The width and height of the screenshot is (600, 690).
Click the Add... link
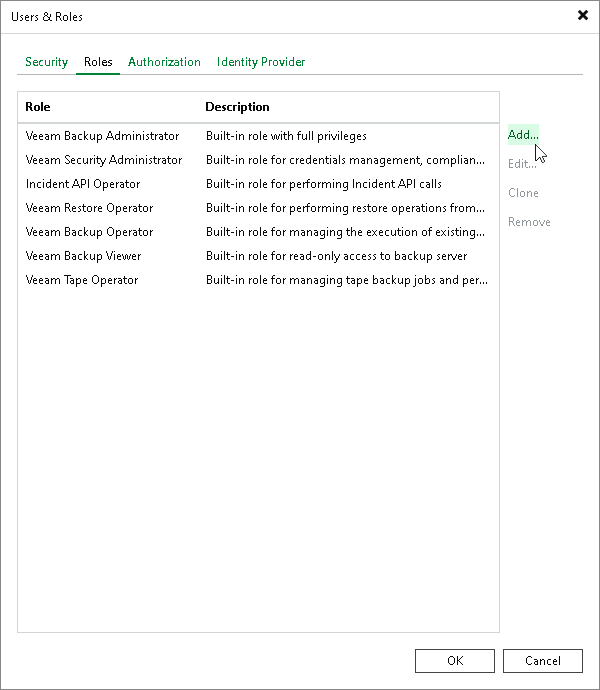point(523,135)
